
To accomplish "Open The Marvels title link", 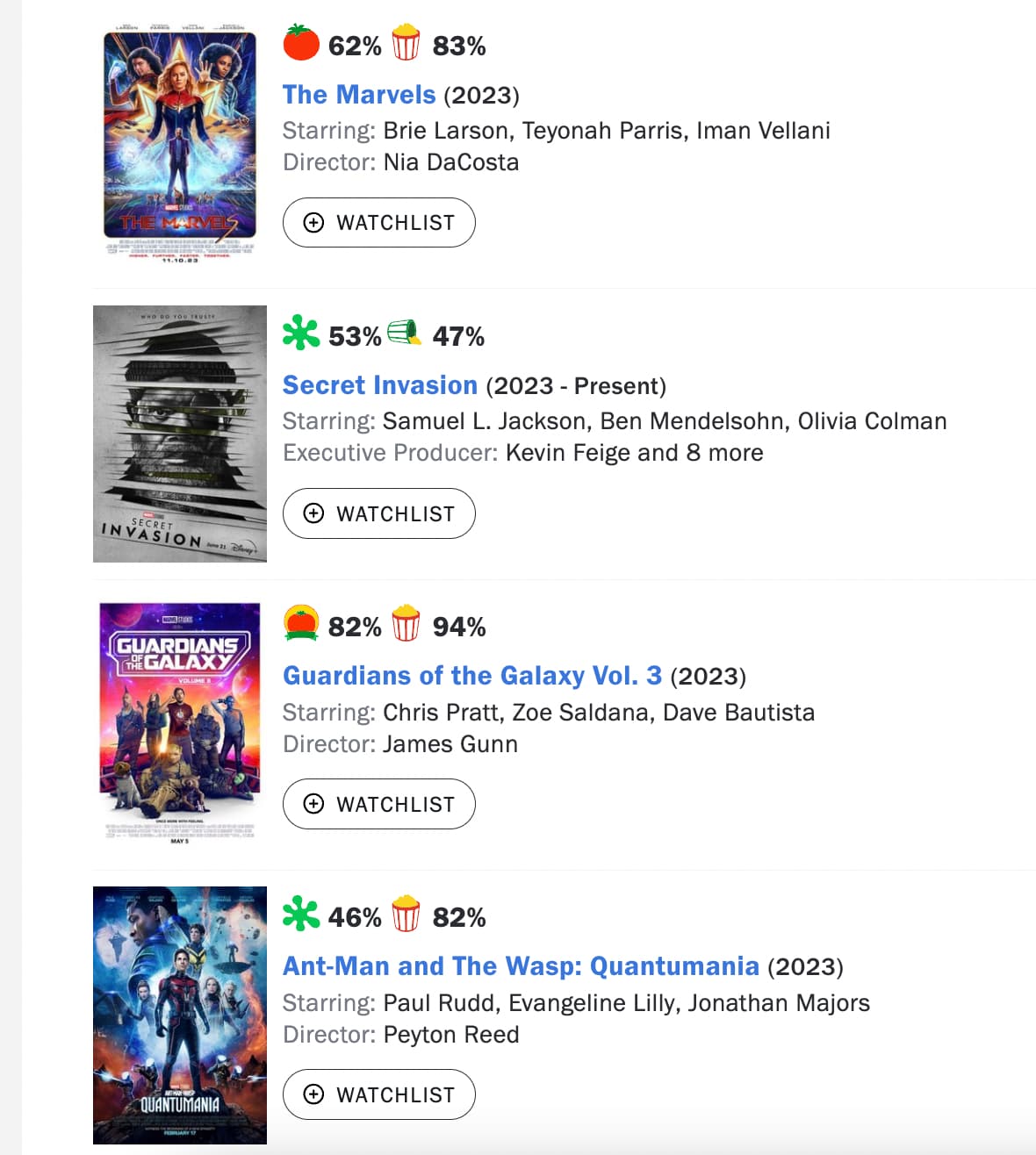I will (359, 95).
